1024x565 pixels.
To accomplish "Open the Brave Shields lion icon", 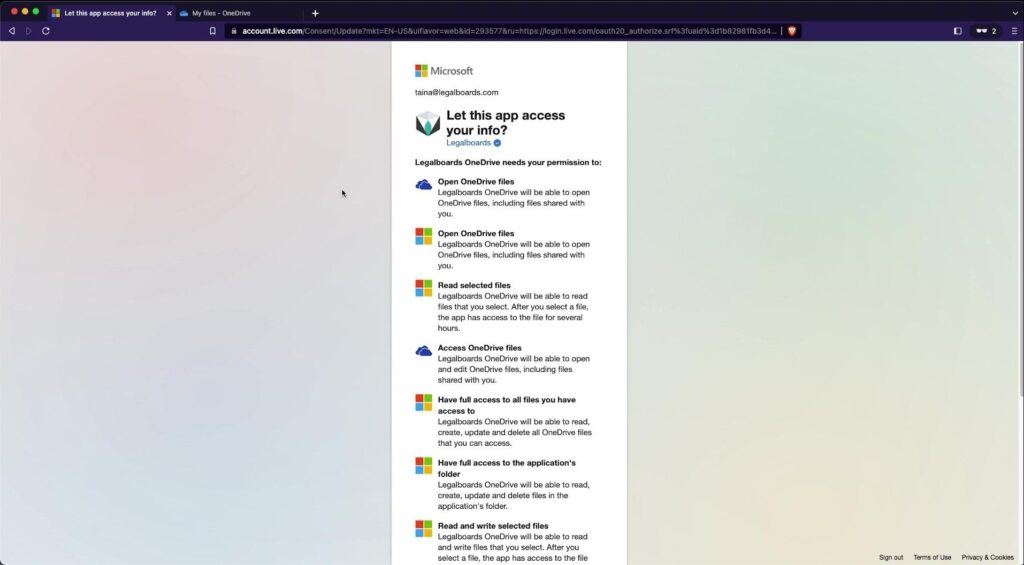I will [792, 31].
